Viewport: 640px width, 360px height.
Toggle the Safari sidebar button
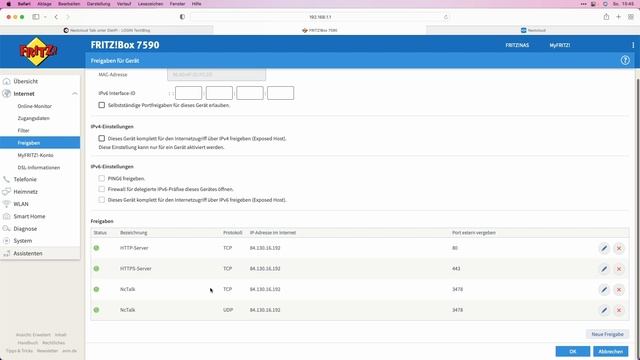[x=36, y=17]
